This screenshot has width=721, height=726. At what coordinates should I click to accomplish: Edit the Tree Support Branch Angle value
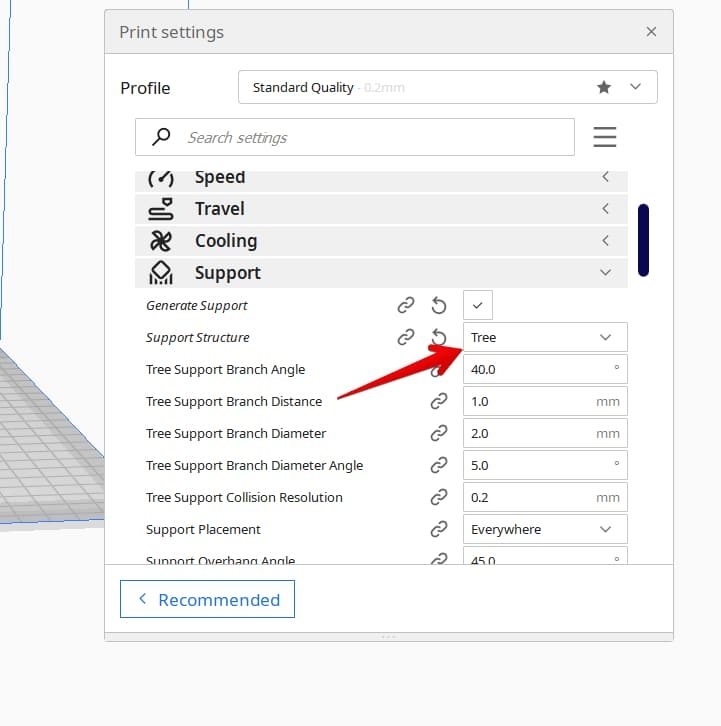click(x=545, y=369)
